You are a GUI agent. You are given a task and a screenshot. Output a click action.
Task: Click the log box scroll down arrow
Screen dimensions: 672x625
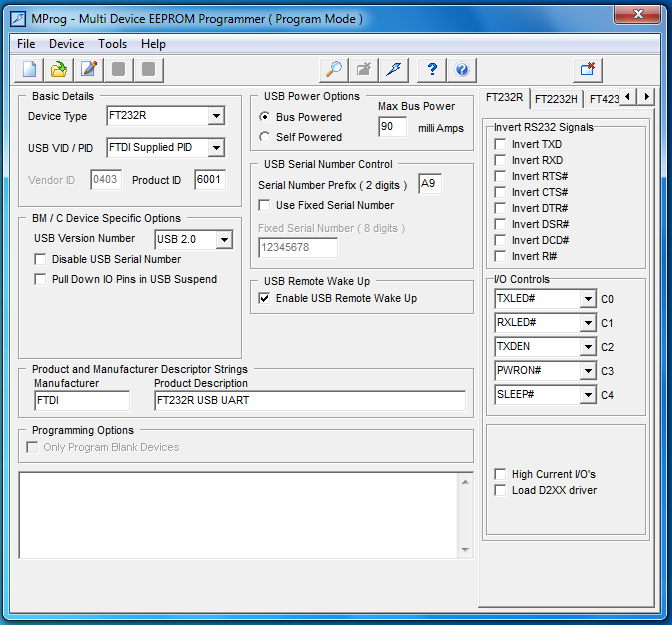(465, 550)
